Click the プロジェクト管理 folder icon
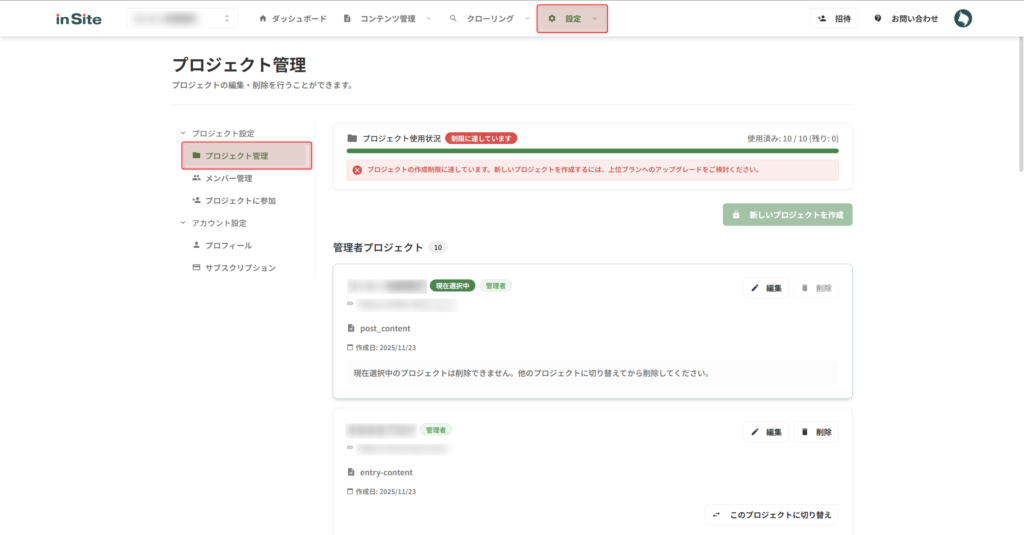Image resolution: width=1024 pixels, height=535 pixels. point(196,155)
